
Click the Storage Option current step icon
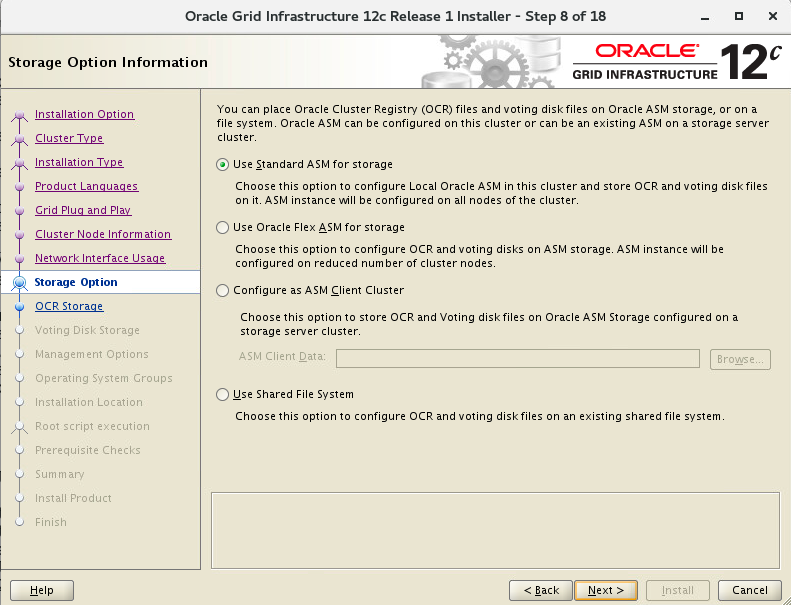[x=19, y=283]
